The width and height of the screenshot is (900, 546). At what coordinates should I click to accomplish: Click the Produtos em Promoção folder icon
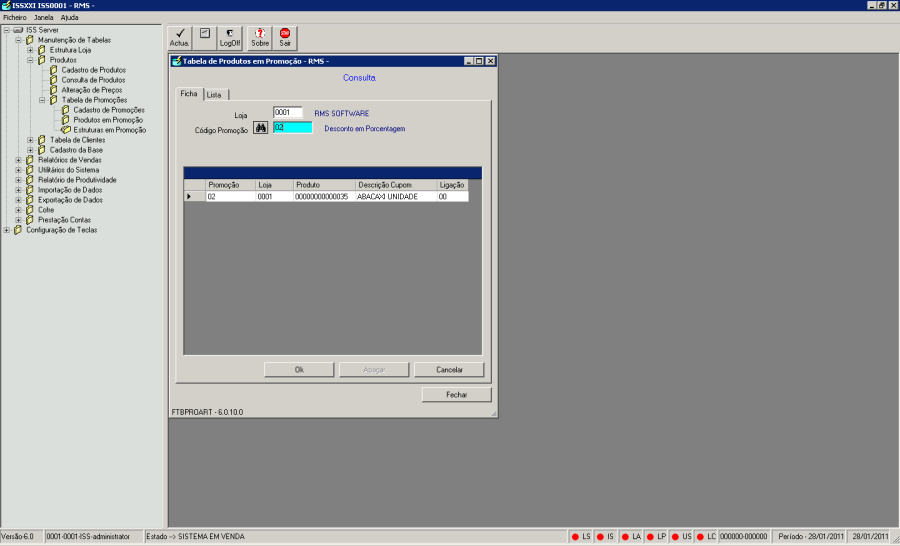[65, 120]
